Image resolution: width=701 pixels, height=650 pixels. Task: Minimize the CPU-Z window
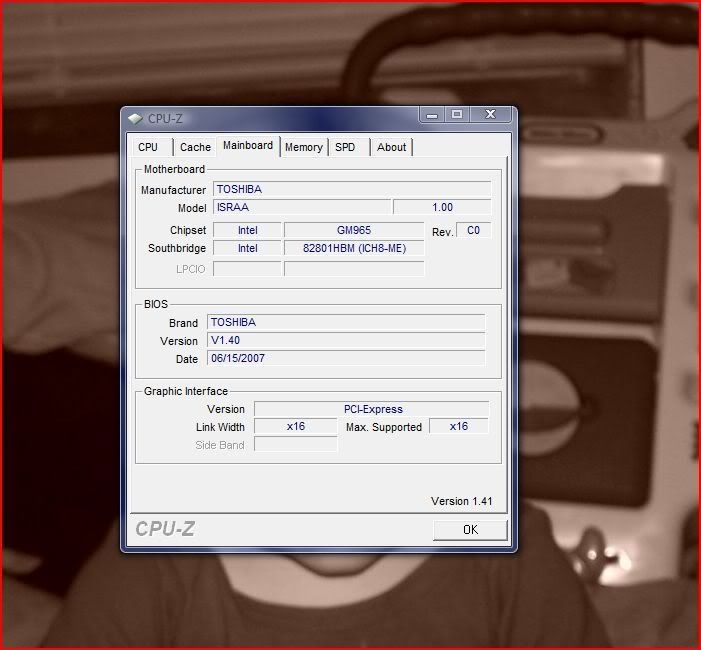click(x=433, y=115)
